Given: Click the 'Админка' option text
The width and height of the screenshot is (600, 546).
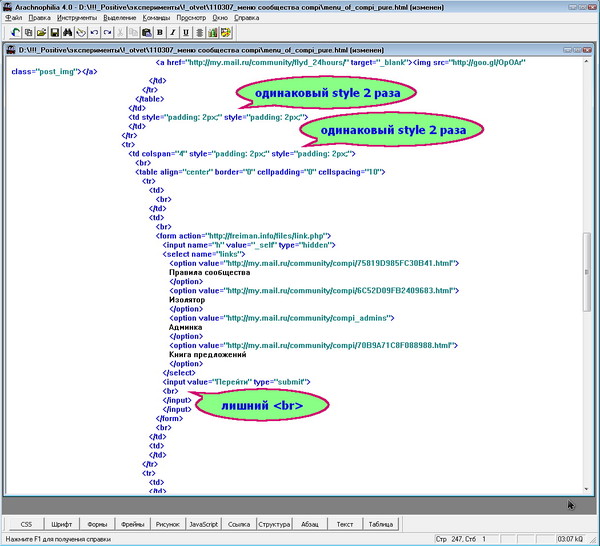Looking at the screenshot, I should (x=185, y=328).
